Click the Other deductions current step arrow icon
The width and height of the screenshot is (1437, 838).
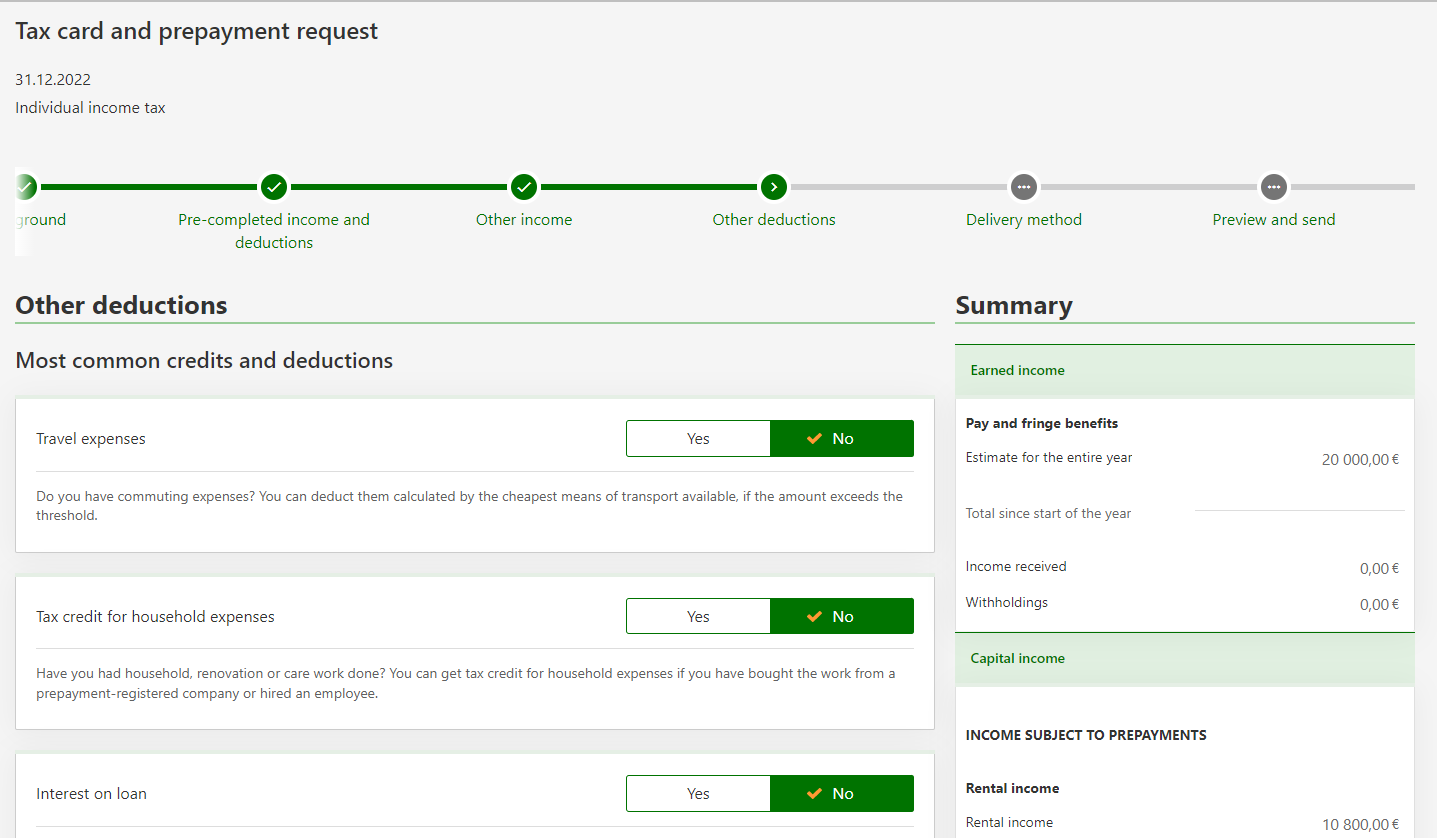[x=773, y=187]
